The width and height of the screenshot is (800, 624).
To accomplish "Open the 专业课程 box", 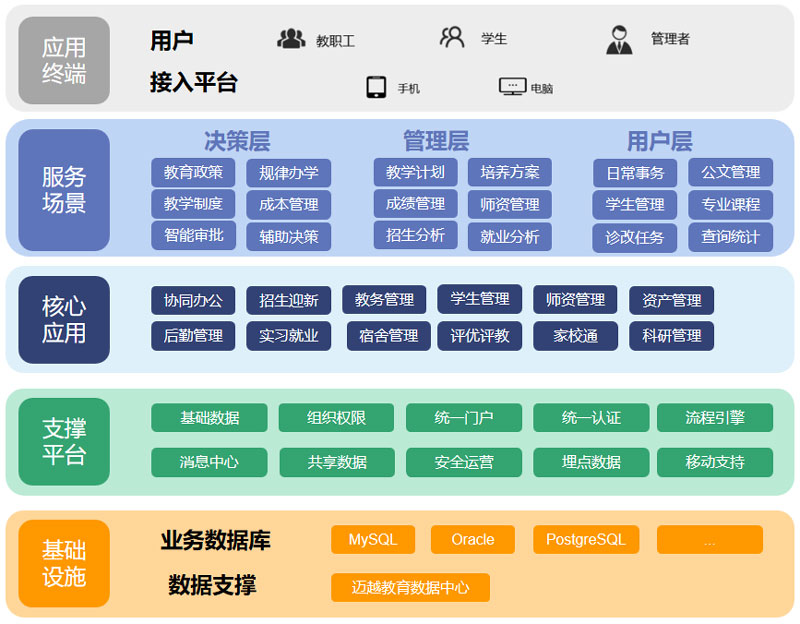I will pos(731,205).
